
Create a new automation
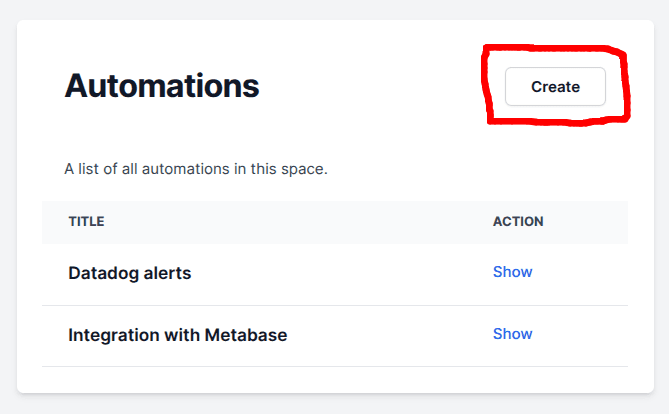[x=555, y=87]
